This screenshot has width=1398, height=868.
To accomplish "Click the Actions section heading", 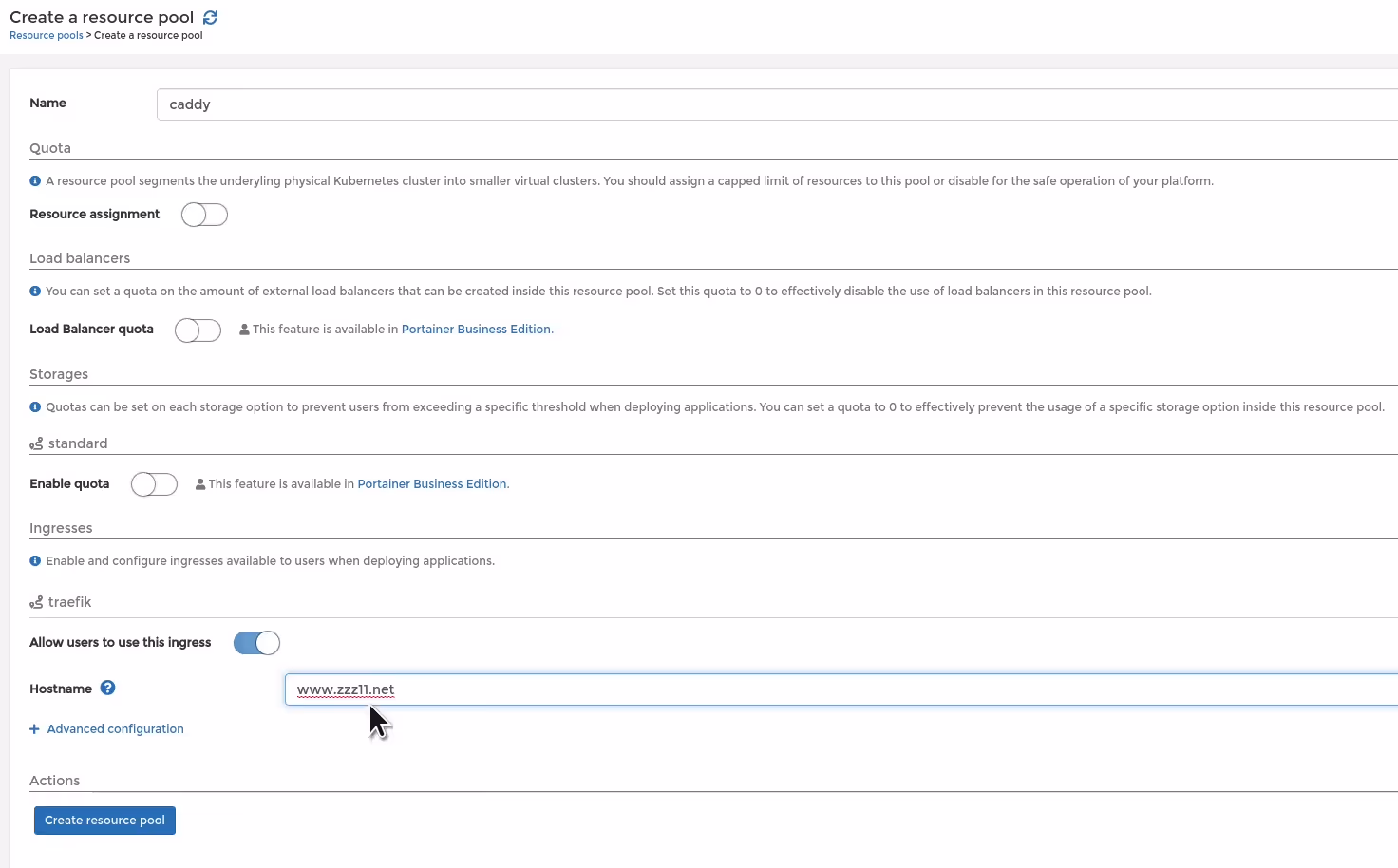I will click(55, 781).
